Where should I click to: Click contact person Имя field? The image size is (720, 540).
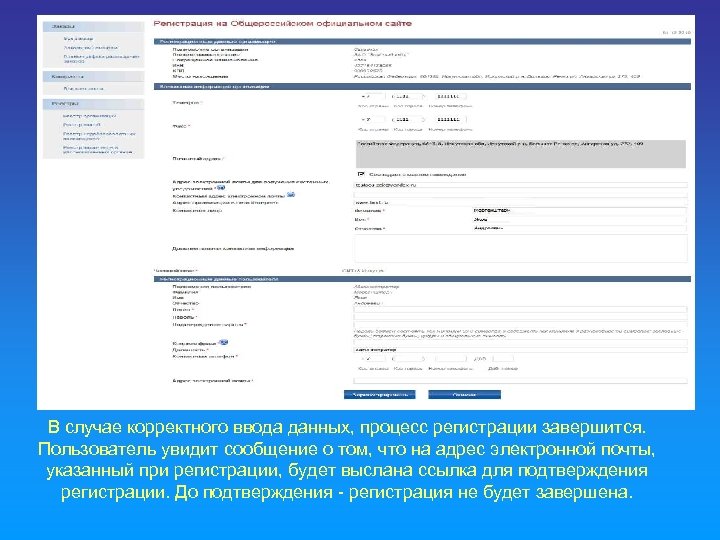coord(579,219)
